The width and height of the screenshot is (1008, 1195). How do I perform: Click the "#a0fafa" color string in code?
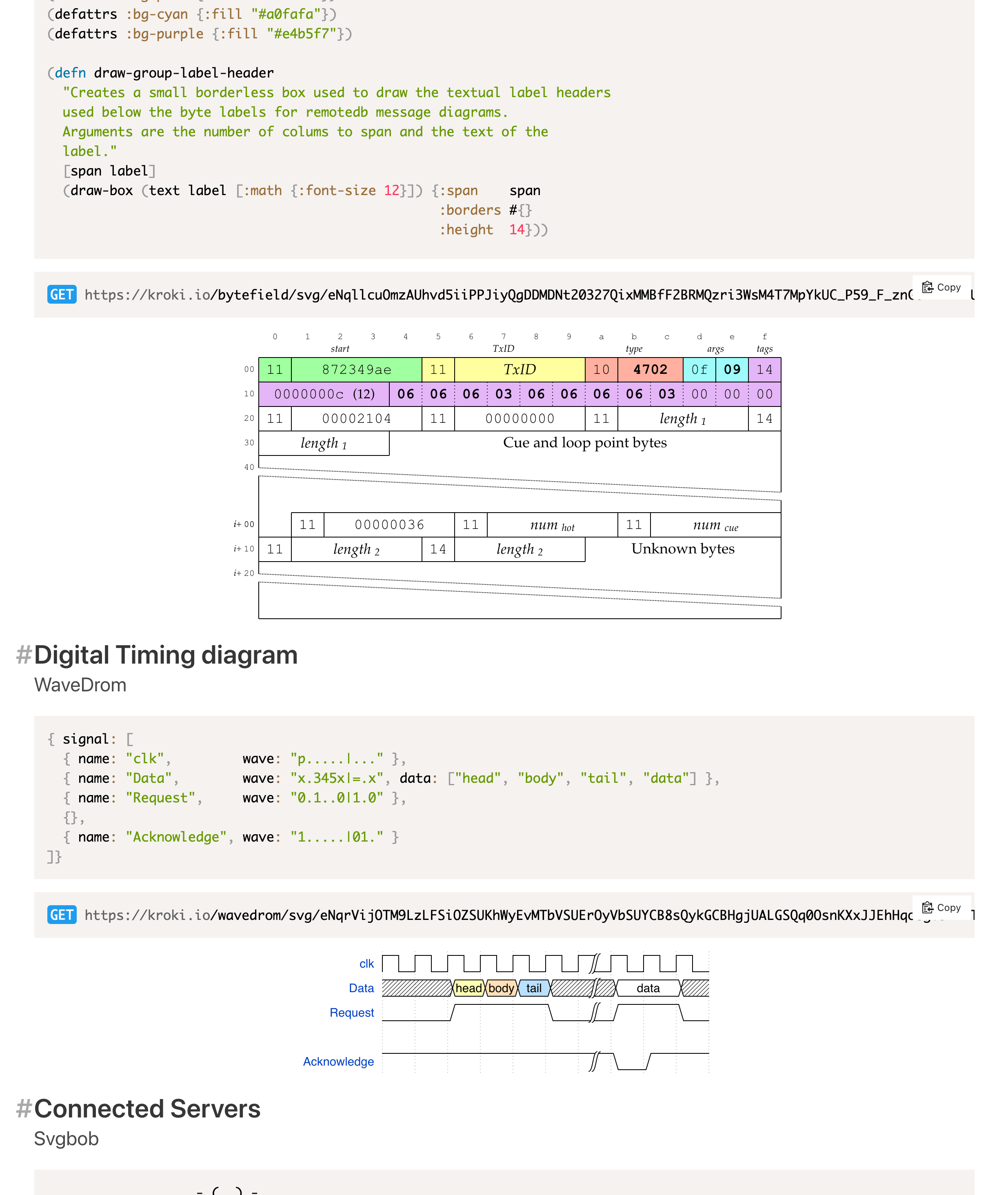(x=286, y=14)
